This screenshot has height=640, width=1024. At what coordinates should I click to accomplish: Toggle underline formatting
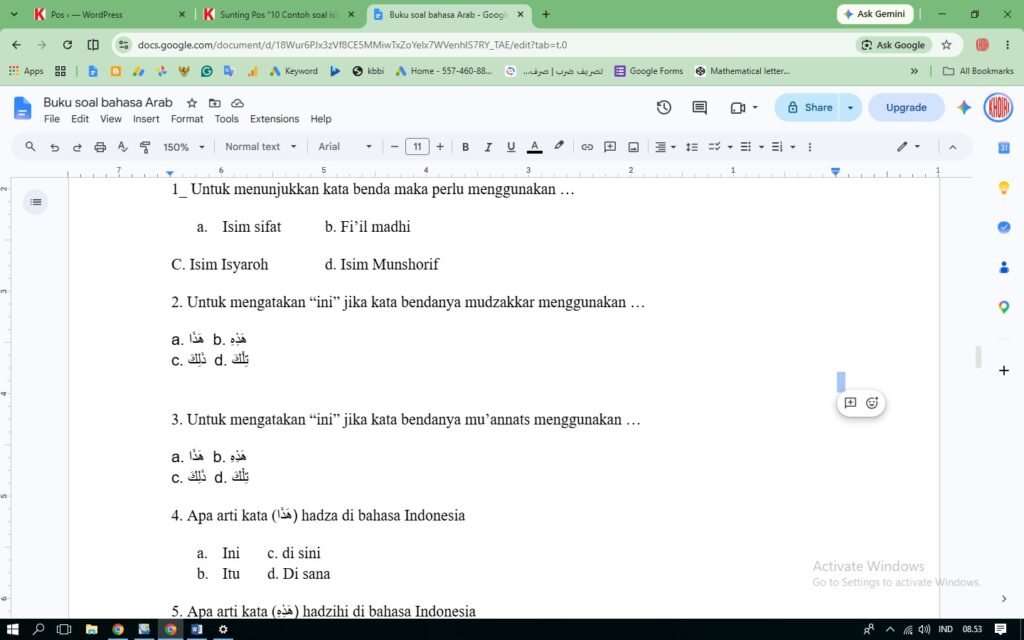coord(511,147)
